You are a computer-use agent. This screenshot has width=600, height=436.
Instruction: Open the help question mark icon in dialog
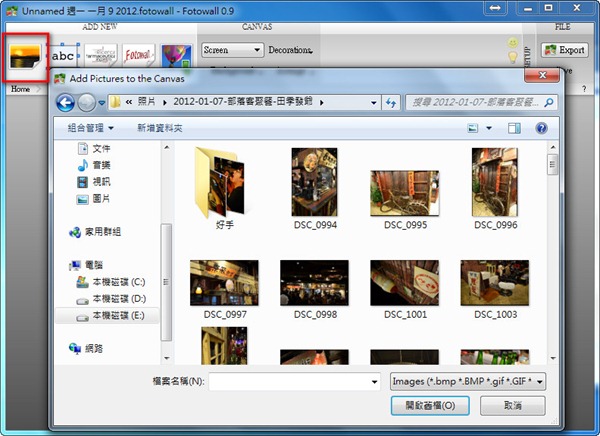(541, 128)
